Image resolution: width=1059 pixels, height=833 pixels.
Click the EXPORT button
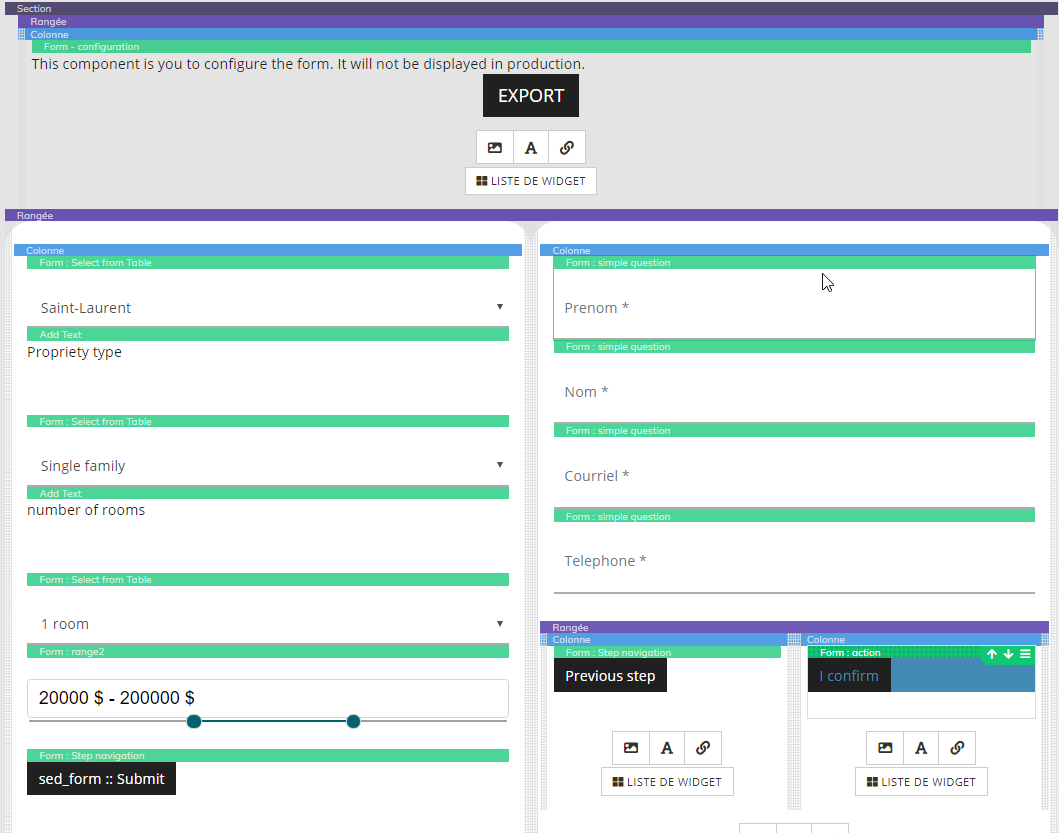(x=530, y=95)
